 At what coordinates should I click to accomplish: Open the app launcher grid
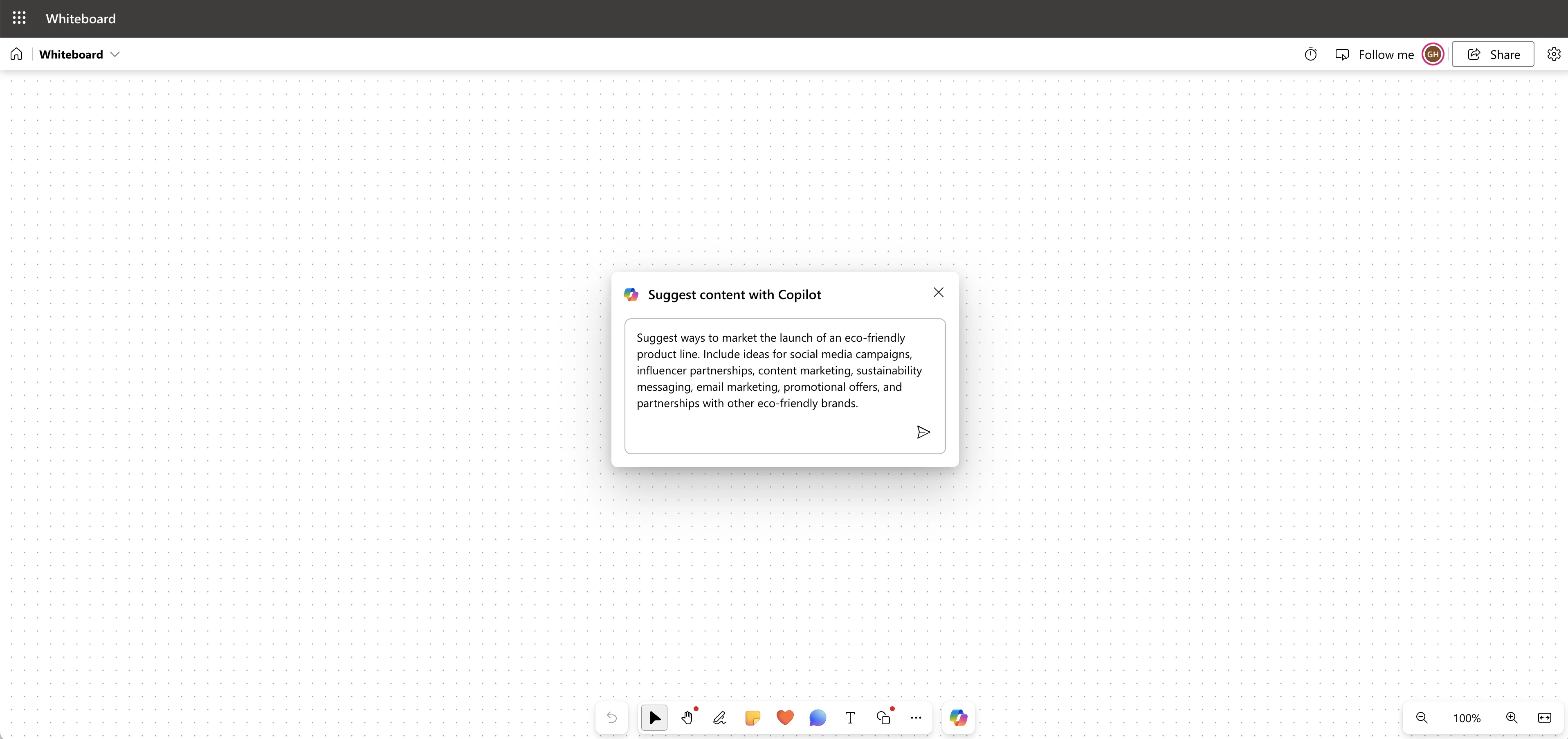pos(19,18)
